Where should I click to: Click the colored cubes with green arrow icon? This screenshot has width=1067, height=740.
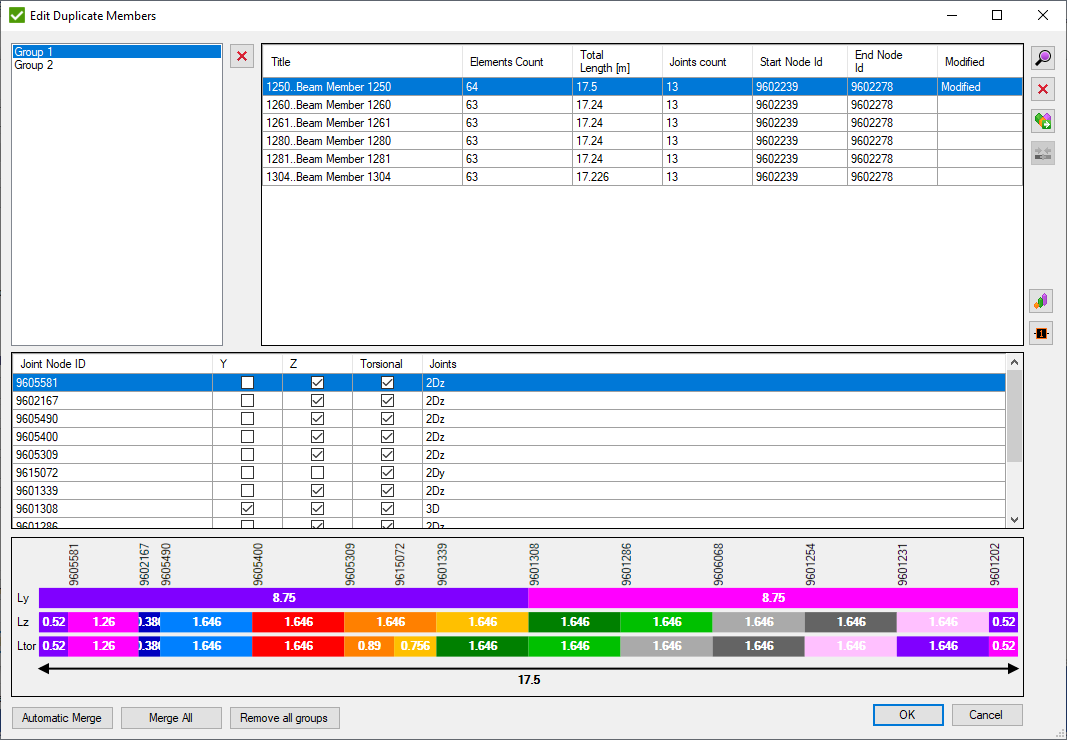pos(1043,121)
